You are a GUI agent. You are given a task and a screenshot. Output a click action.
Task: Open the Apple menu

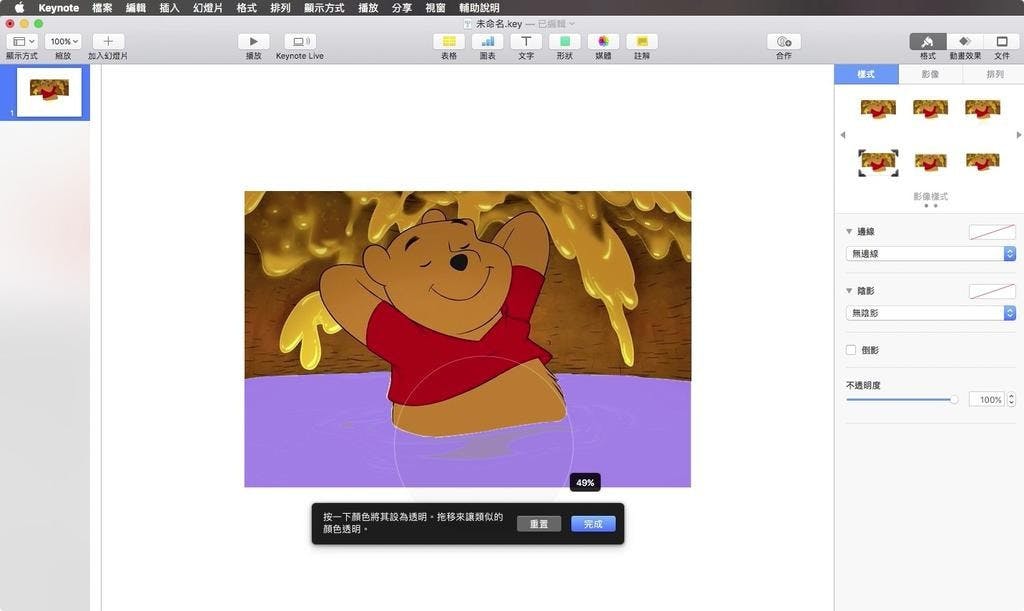click(x=19, y=8)
